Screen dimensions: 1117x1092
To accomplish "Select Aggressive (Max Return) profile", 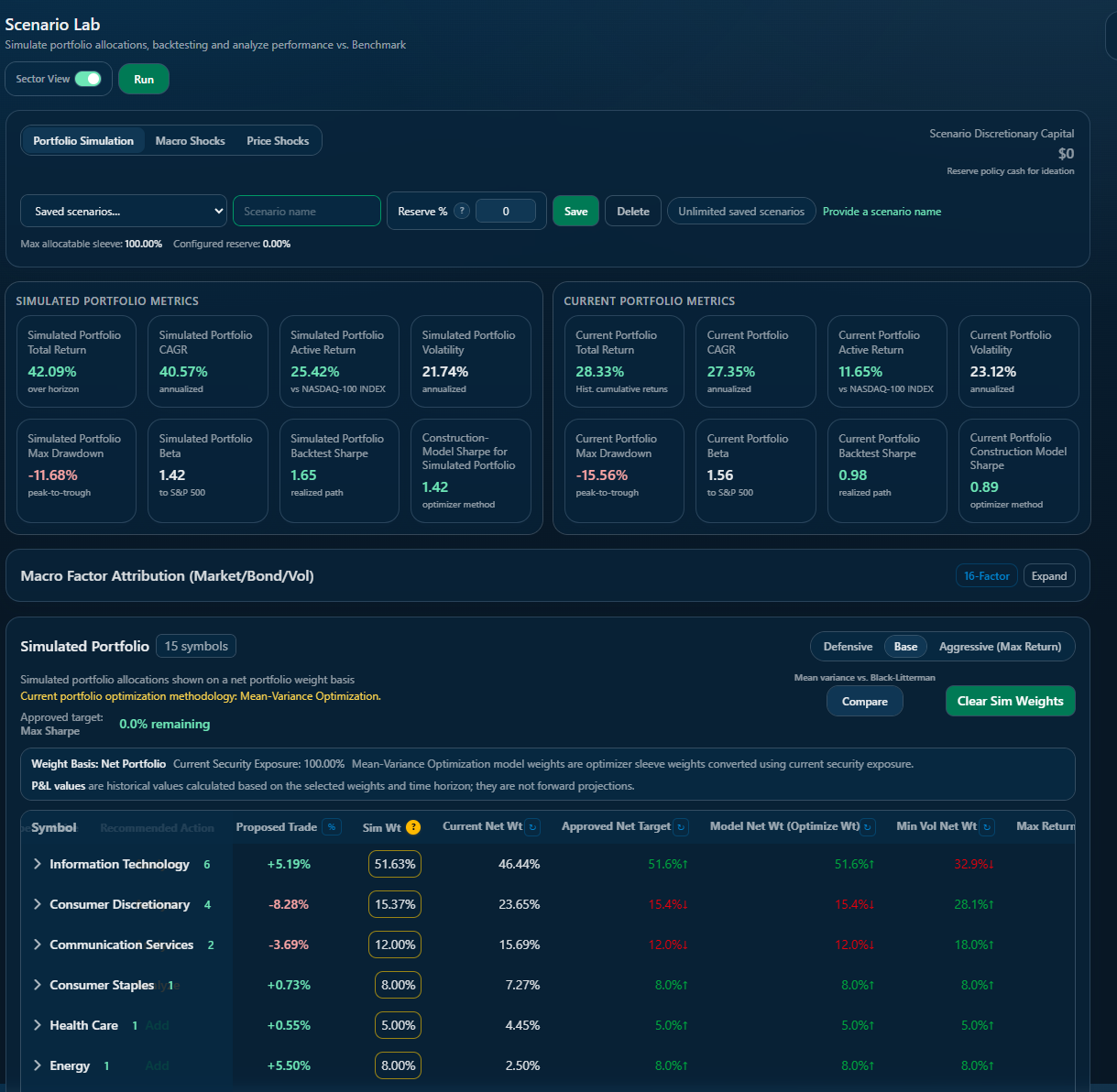I will pos(1000,647).
